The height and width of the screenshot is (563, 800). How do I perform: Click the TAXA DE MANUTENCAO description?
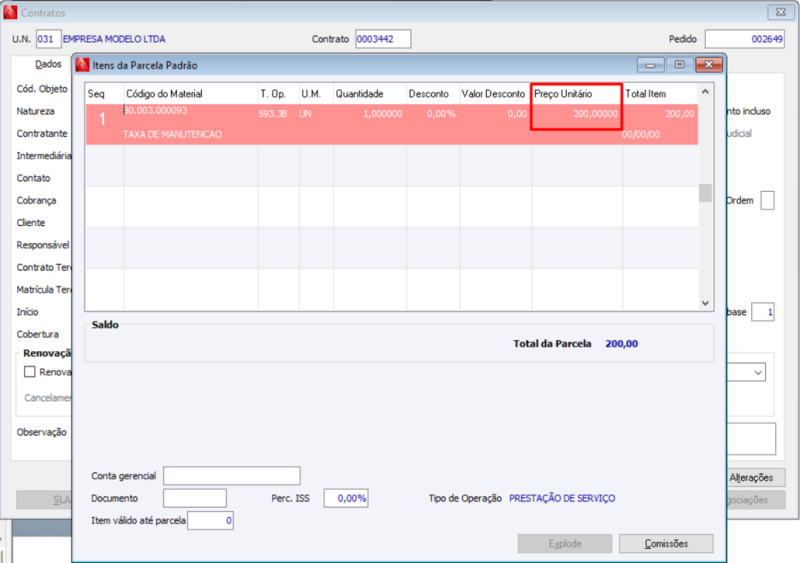pyautogui.click(x=172, y=134)
